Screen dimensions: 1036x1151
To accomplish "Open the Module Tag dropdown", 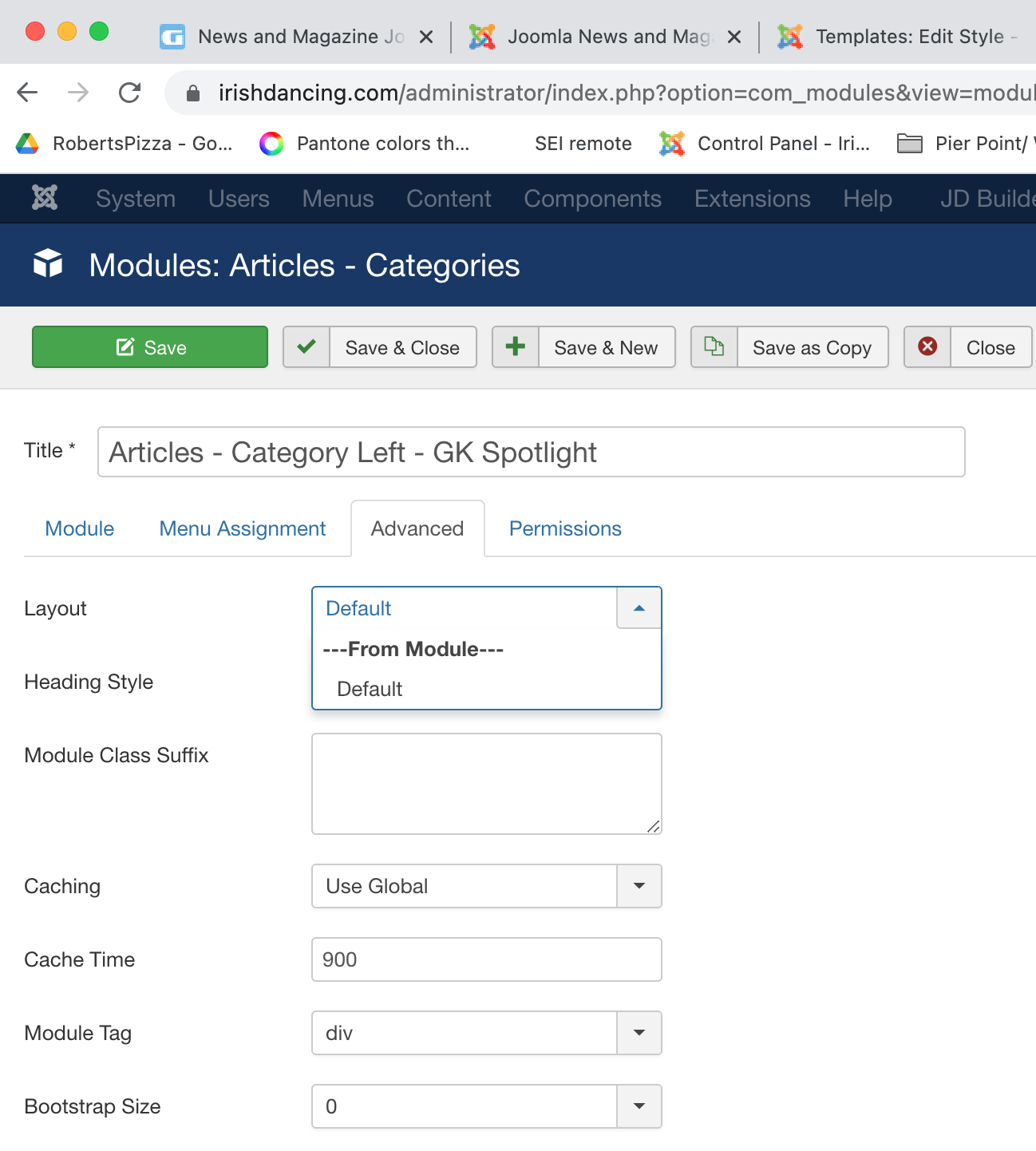I will coord(639,1033).
